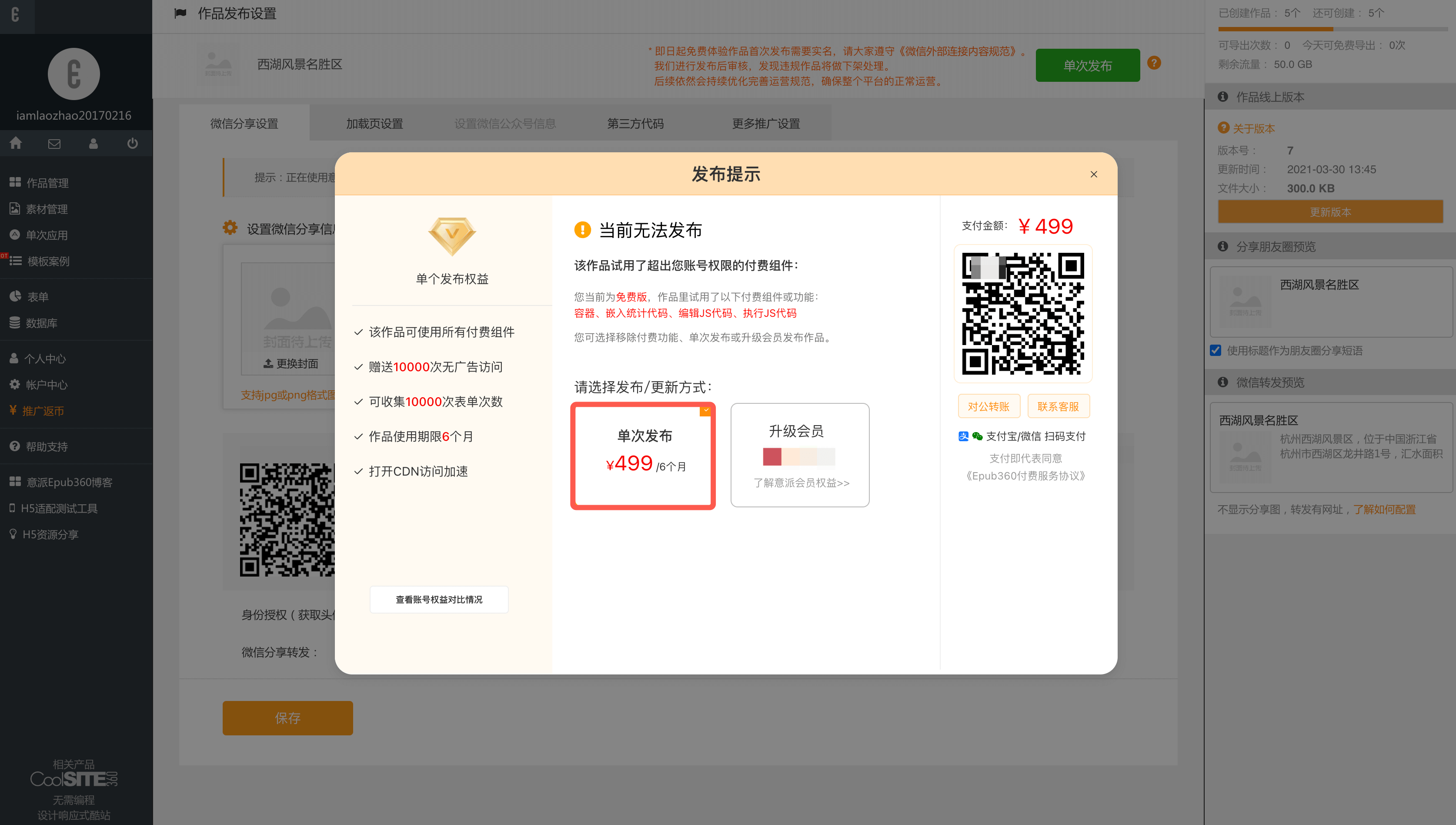Click the 保存 button
1456x825 pixels.
point(287,718)
